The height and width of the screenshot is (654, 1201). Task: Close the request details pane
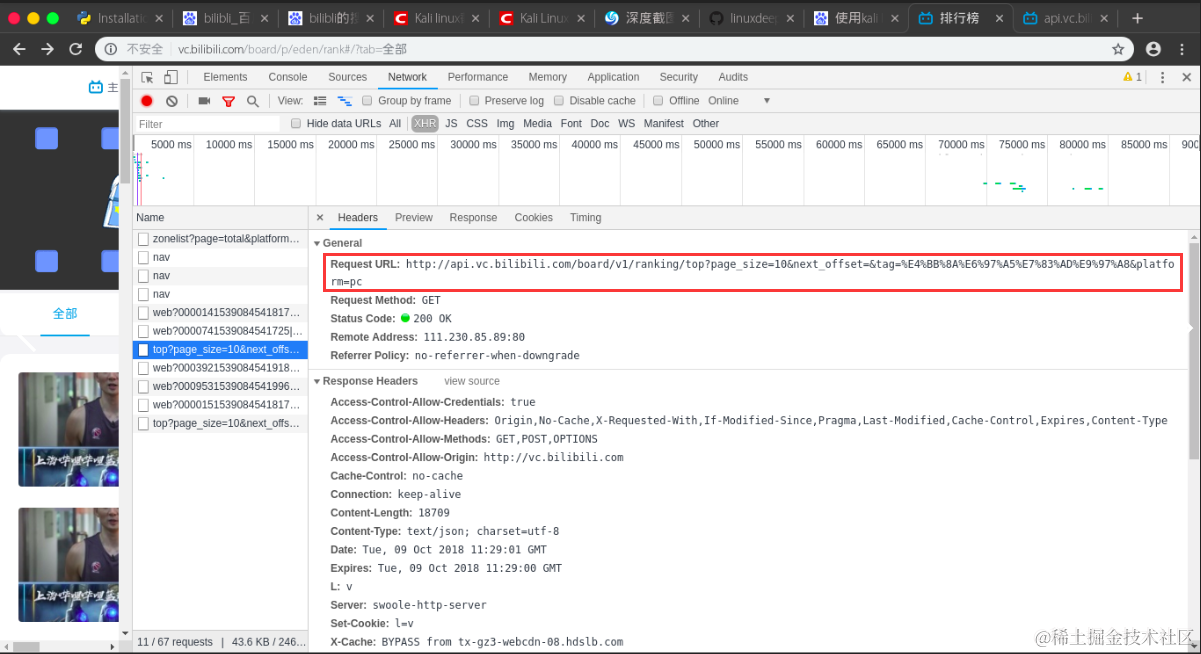click(x=320, y=217)
